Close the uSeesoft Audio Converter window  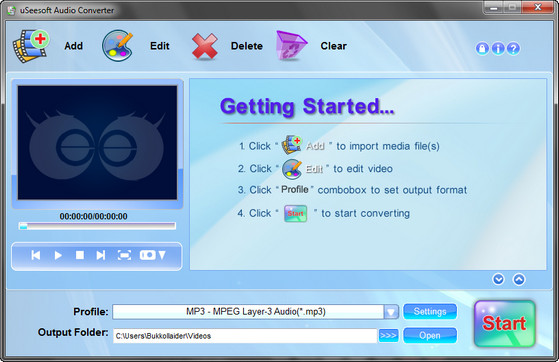coord(538,7)
